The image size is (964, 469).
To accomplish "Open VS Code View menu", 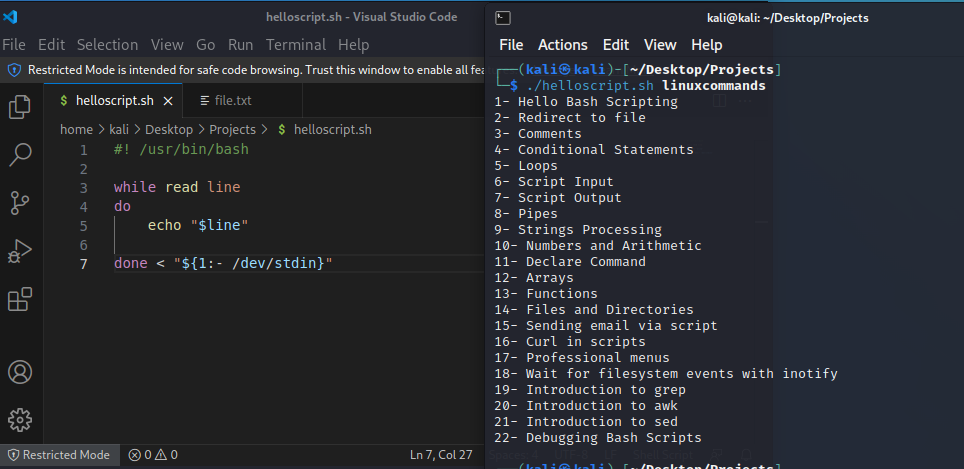I will (x=167, y=45).
